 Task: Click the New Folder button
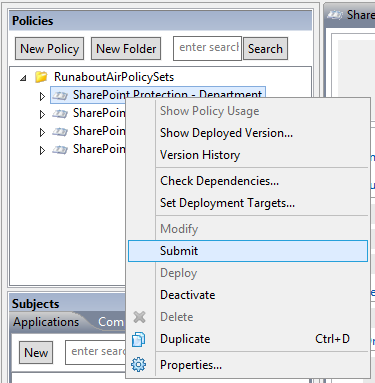[x=126, y=49]
